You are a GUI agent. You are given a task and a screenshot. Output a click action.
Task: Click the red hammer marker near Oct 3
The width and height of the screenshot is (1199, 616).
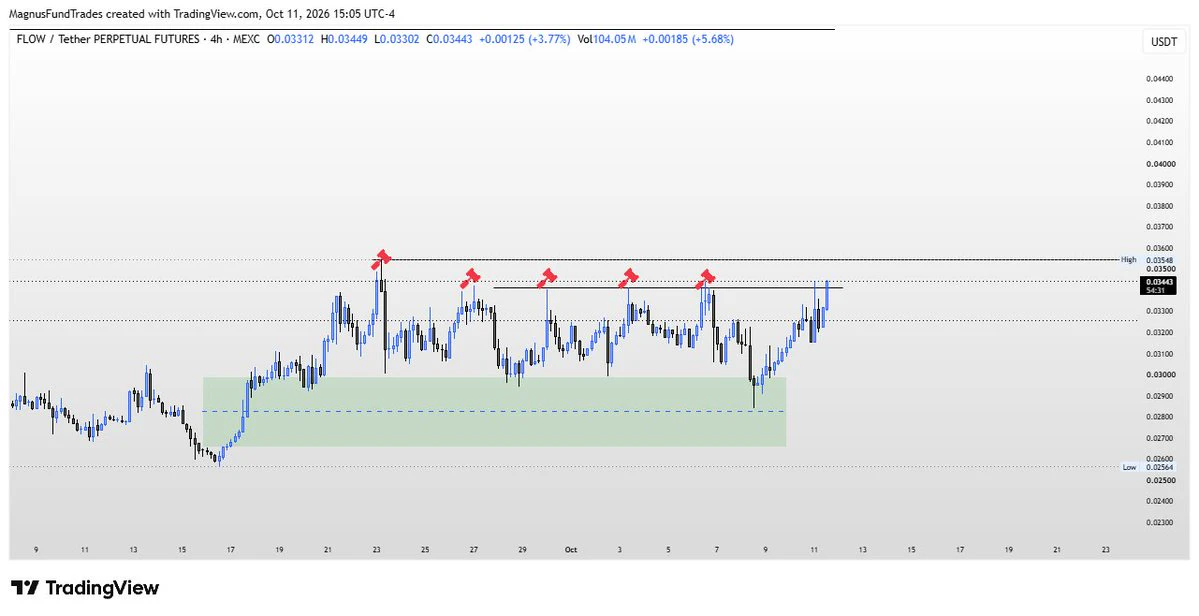628,277
